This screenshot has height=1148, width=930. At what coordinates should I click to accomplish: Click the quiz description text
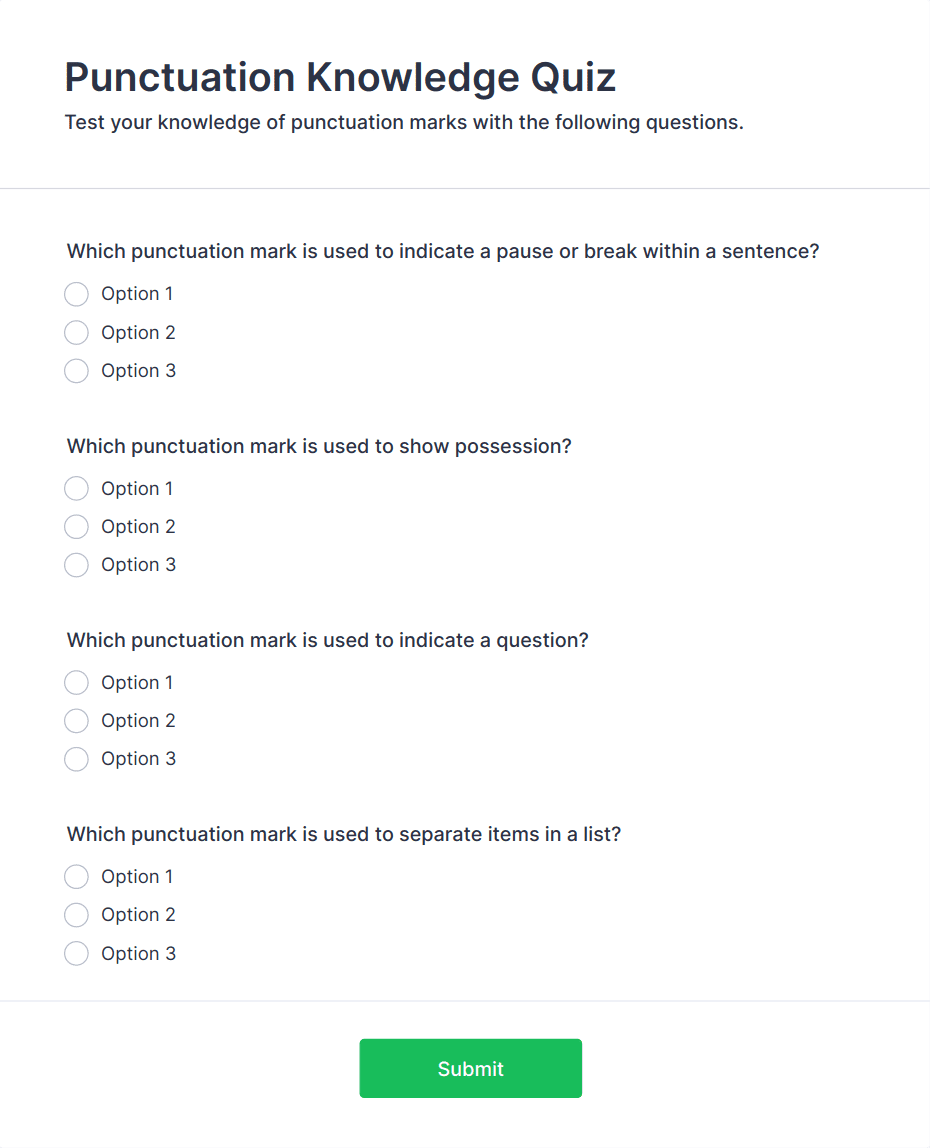click(403, 122)
